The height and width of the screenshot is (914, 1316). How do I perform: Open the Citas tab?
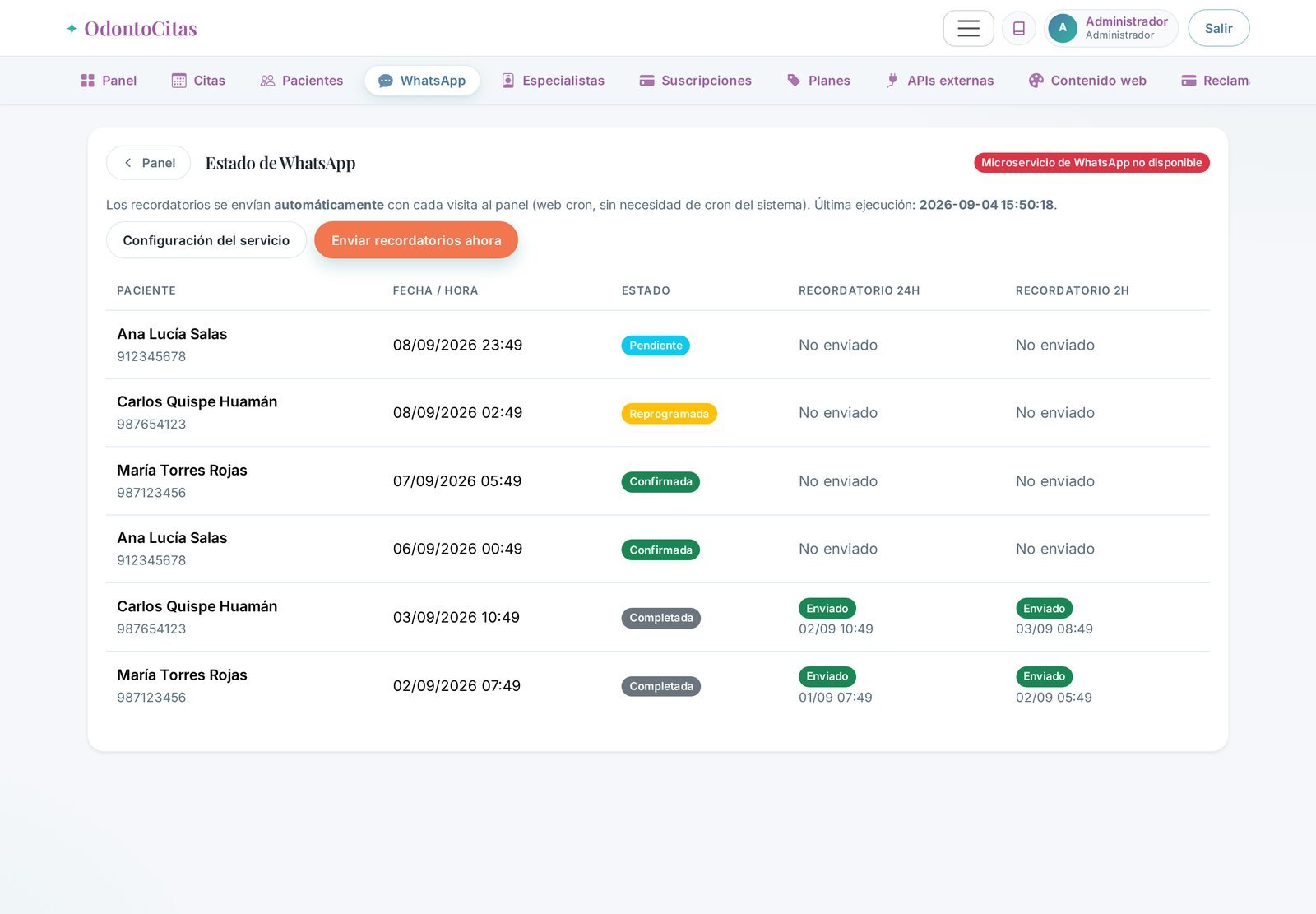point(198,81)
